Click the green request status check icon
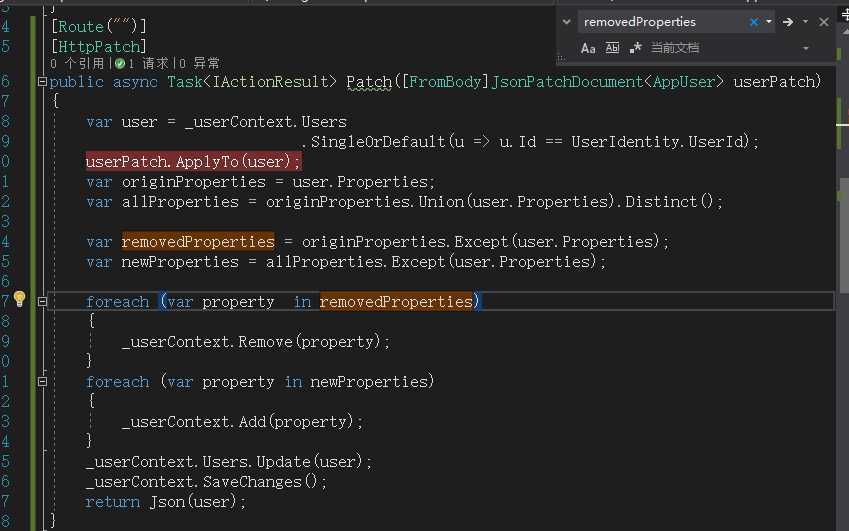This screenshot has height=531, width=849. click(x=120, y=64)
